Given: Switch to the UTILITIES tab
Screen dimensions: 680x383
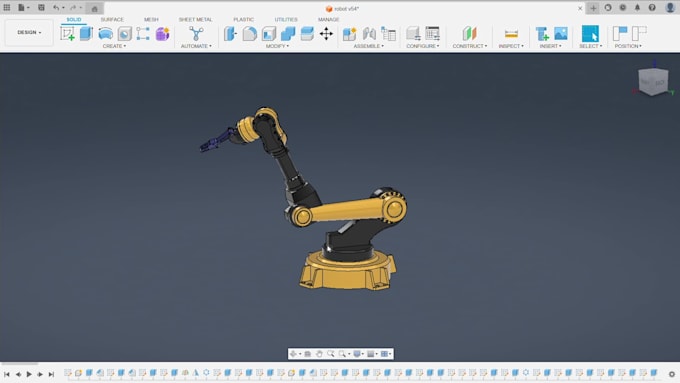Looking at the screenshot, I should 286,20.
